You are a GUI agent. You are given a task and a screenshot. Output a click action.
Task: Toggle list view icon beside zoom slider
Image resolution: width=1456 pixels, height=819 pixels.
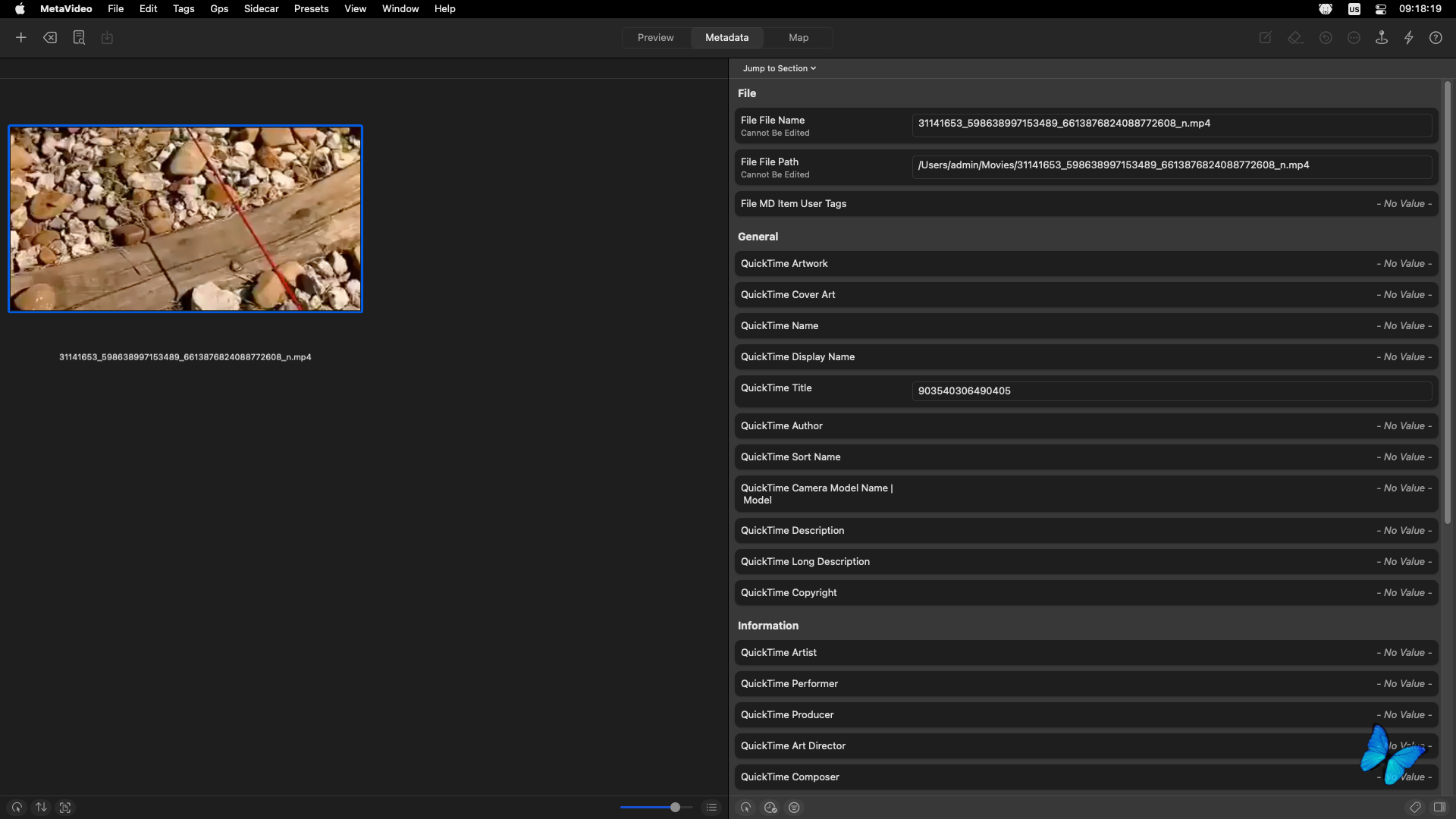711,808
